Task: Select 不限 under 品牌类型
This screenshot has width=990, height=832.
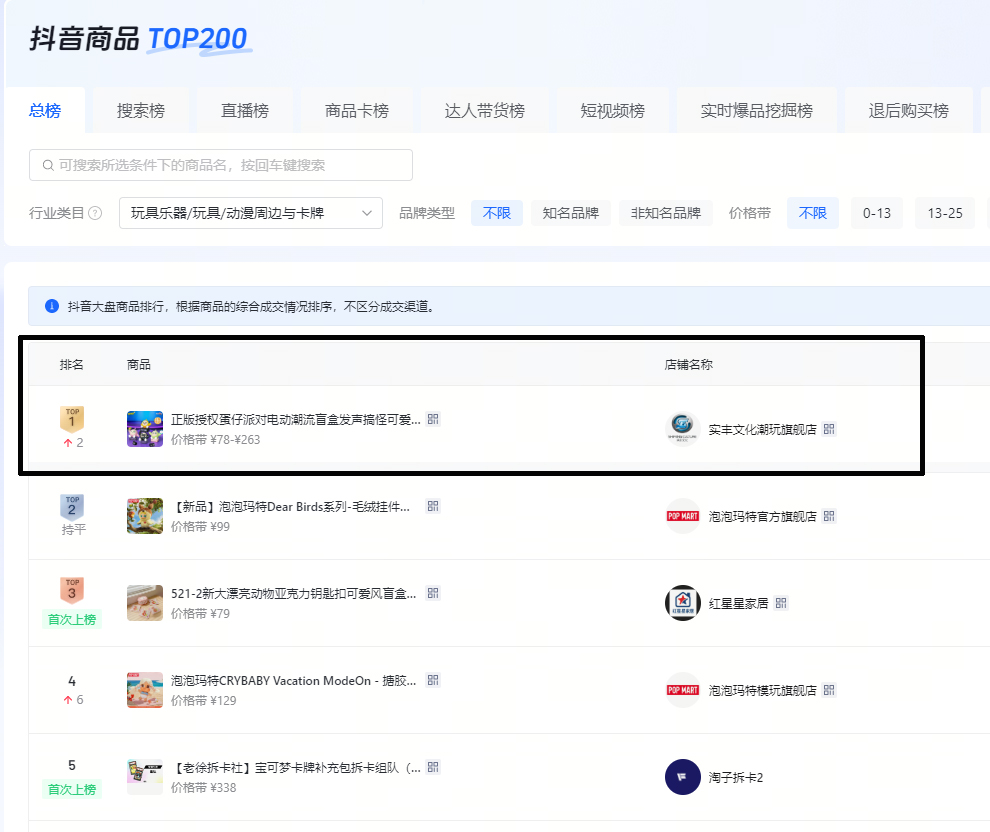Action: coord(497,213)
